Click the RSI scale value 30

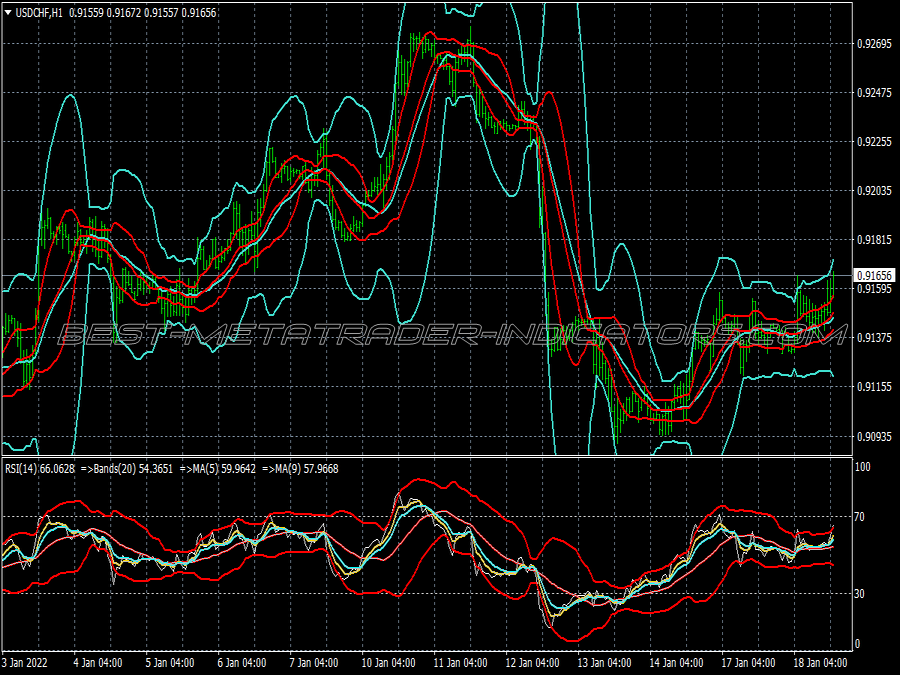[859, 594]
